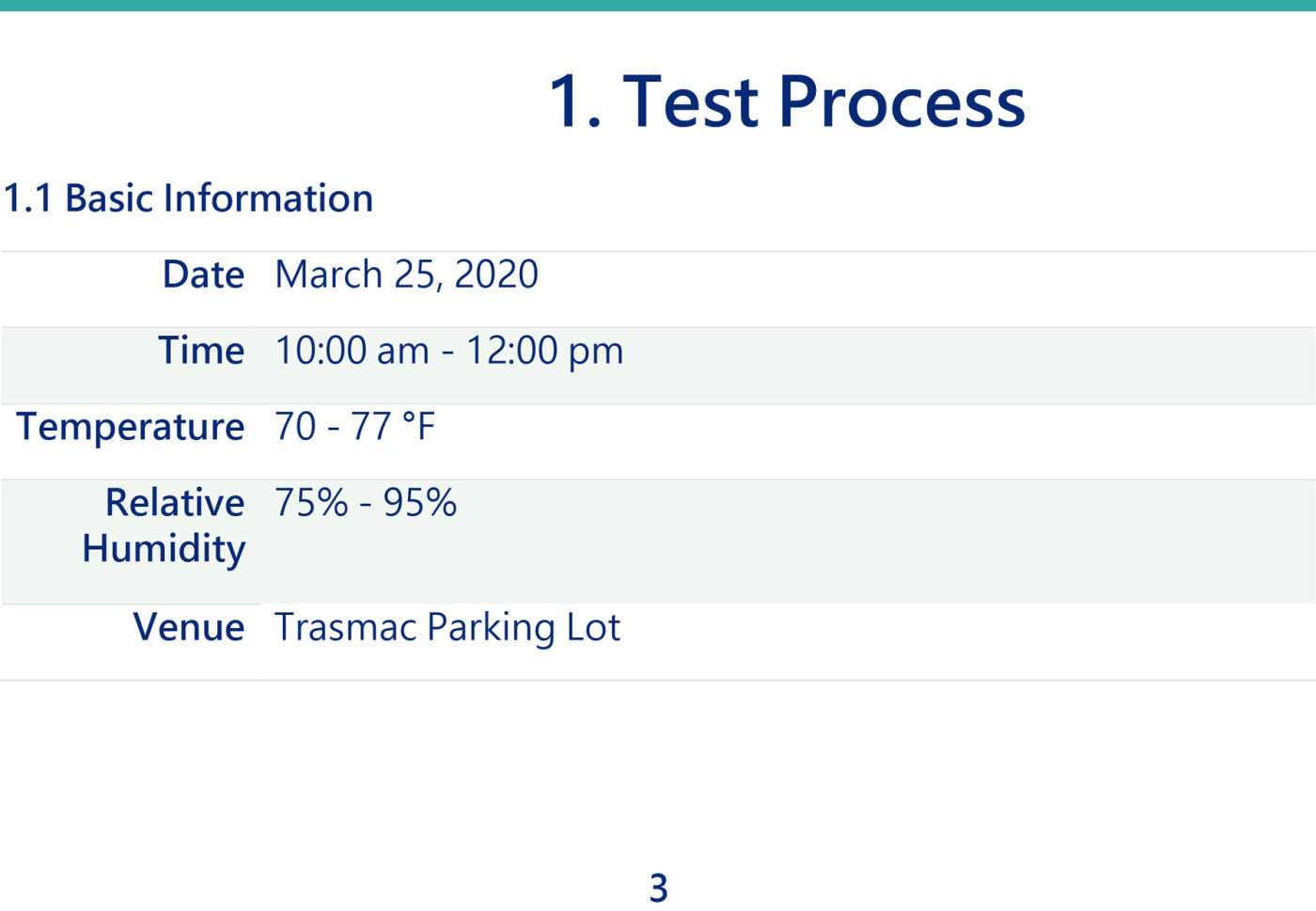Select the "1.1 Basic Information" heading
This screenshot has height=911, width=1316.
pos(188,198)
